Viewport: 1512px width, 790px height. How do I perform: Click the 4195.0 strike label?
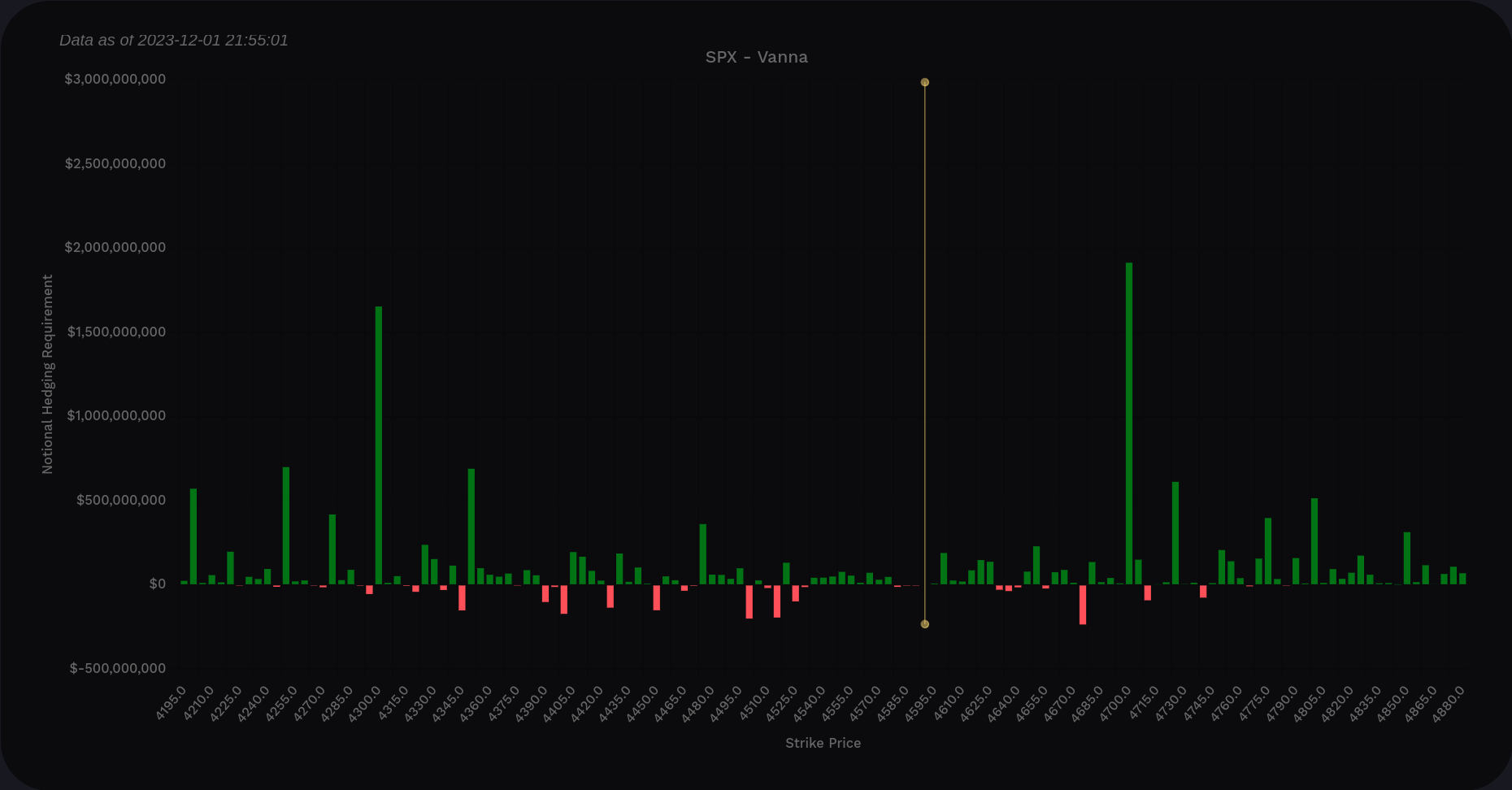click(172, 704)
